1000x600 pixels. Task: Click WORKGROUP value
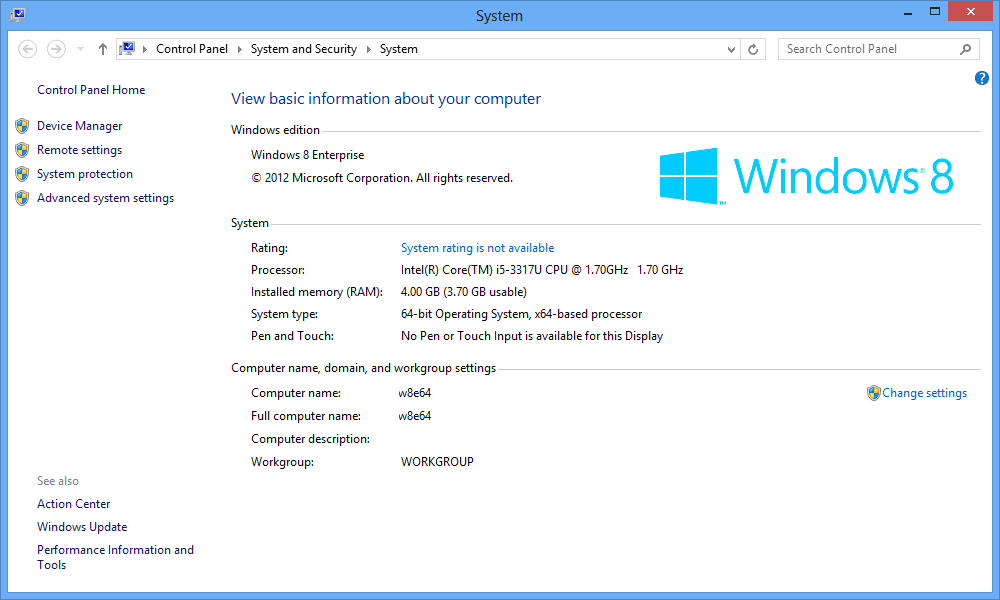437,462
